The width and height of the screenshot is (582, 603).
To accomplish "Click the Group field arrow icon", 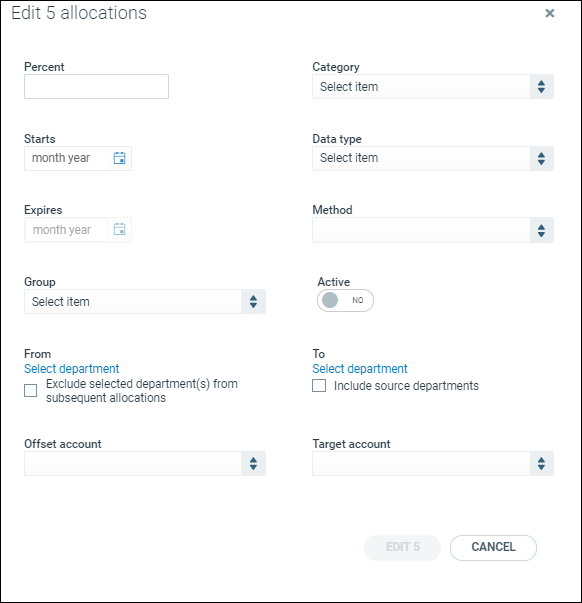I will pyautogui.click(x=253, y=302).
